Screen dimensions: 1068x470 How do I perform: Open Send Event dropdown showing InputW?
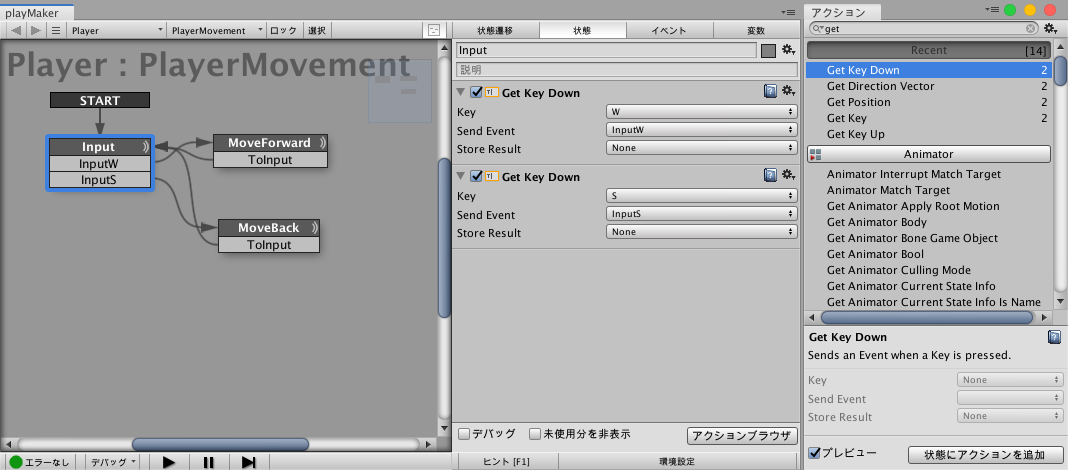pyautogui.click(x=702, y=129)
